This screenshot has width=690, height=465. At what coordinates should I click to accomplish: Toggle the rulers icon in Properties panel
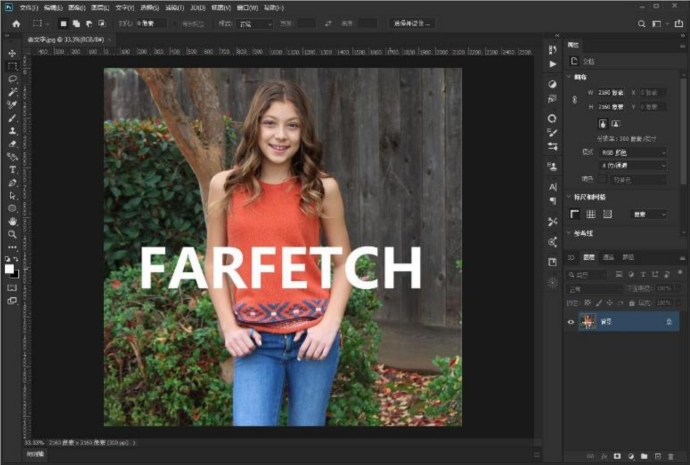pos(574,214)
